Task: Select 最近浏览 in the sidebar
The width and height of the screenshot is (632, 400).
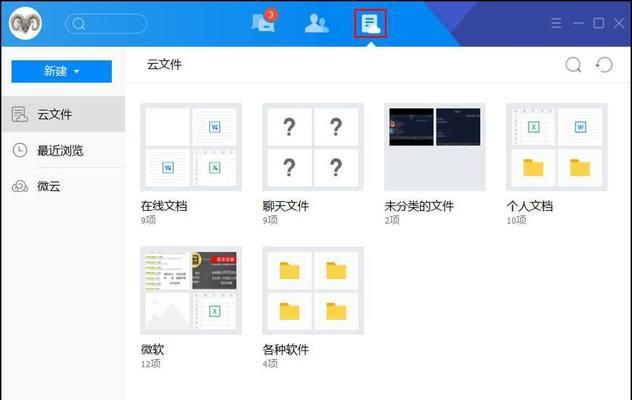Action: tap(63, 150)
